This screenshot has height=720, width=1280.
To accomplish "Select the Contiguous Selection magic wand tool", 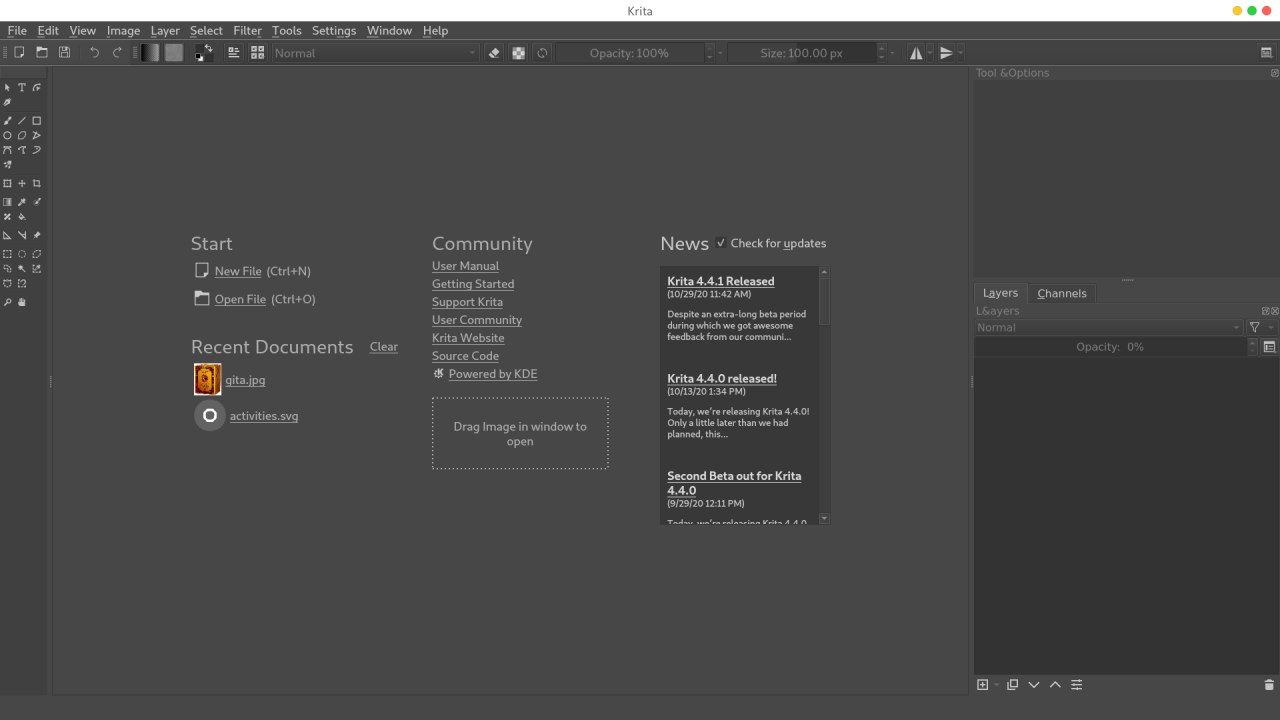I will [22, 269].
